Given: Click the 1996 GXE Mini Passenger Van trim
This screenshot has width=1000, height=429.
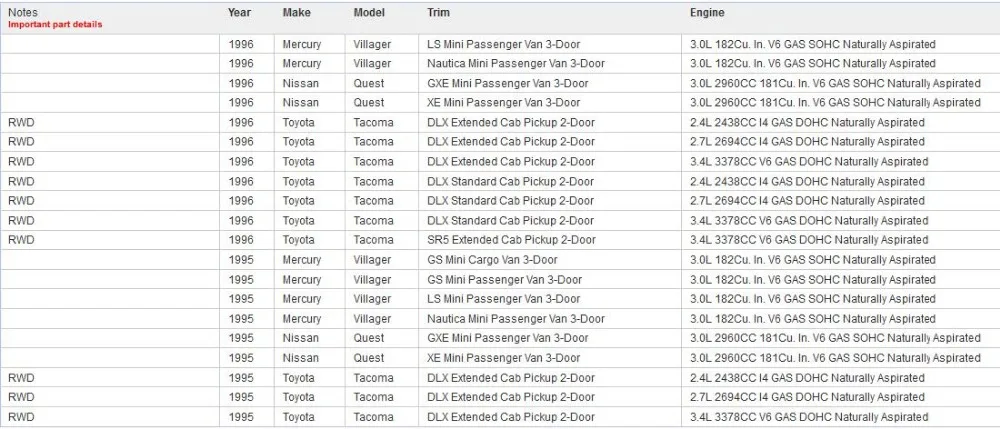Looking at the screenshot, I should [x=507, y=84].
